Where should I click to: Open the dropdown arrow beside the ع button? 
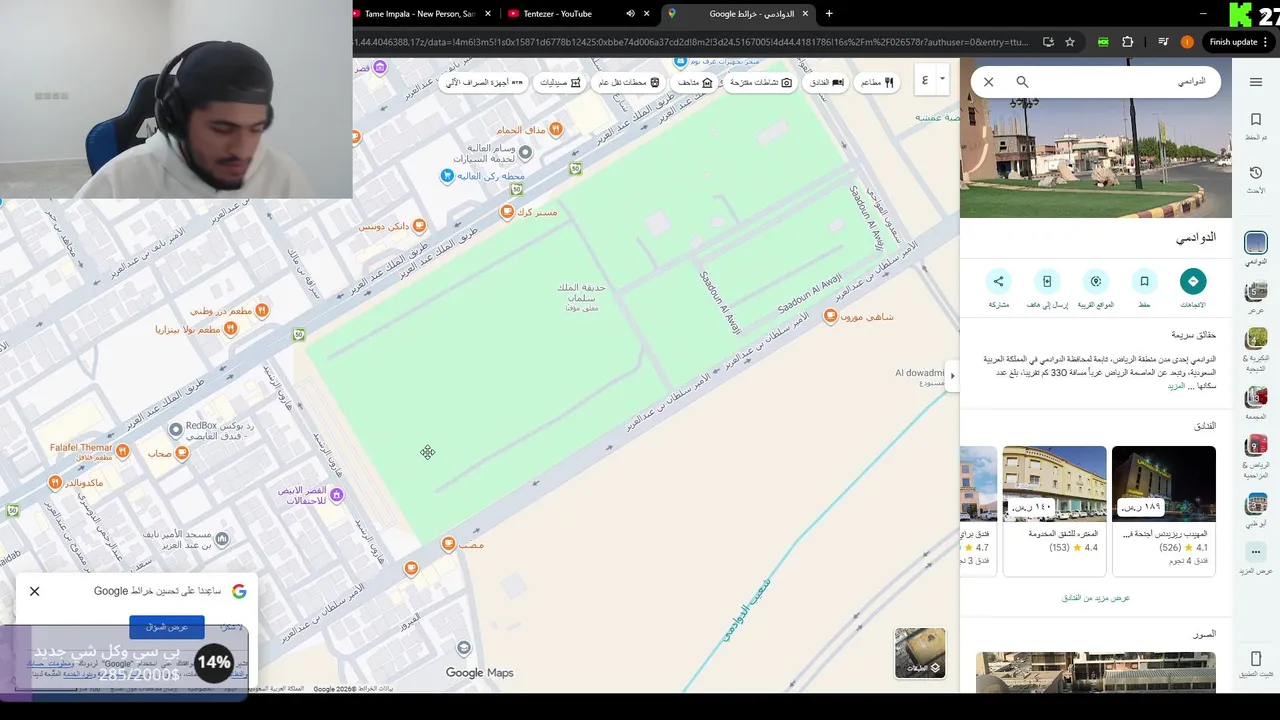pyautogui.click(x=942, y=80)
